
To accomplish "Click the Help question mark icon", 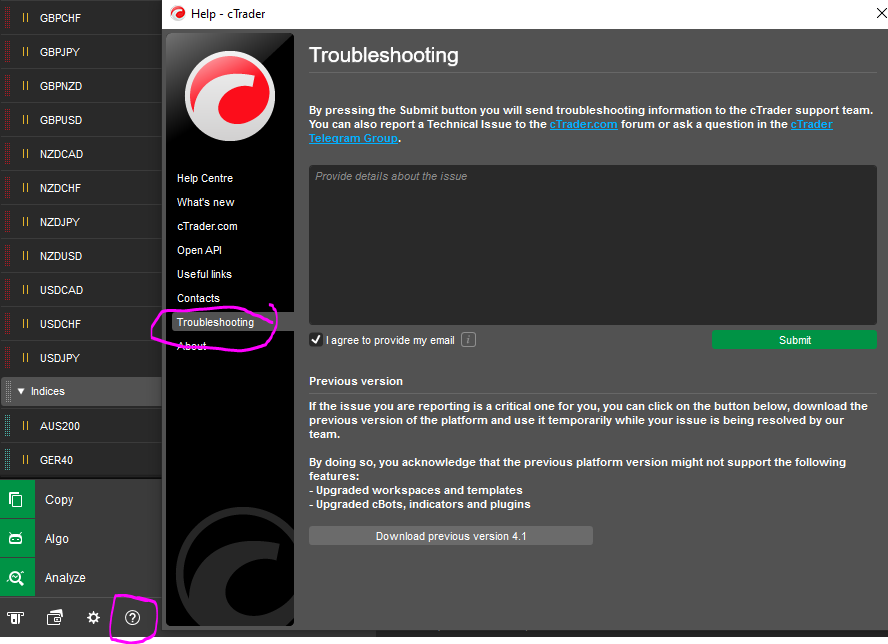I will [x=133, y=618].
